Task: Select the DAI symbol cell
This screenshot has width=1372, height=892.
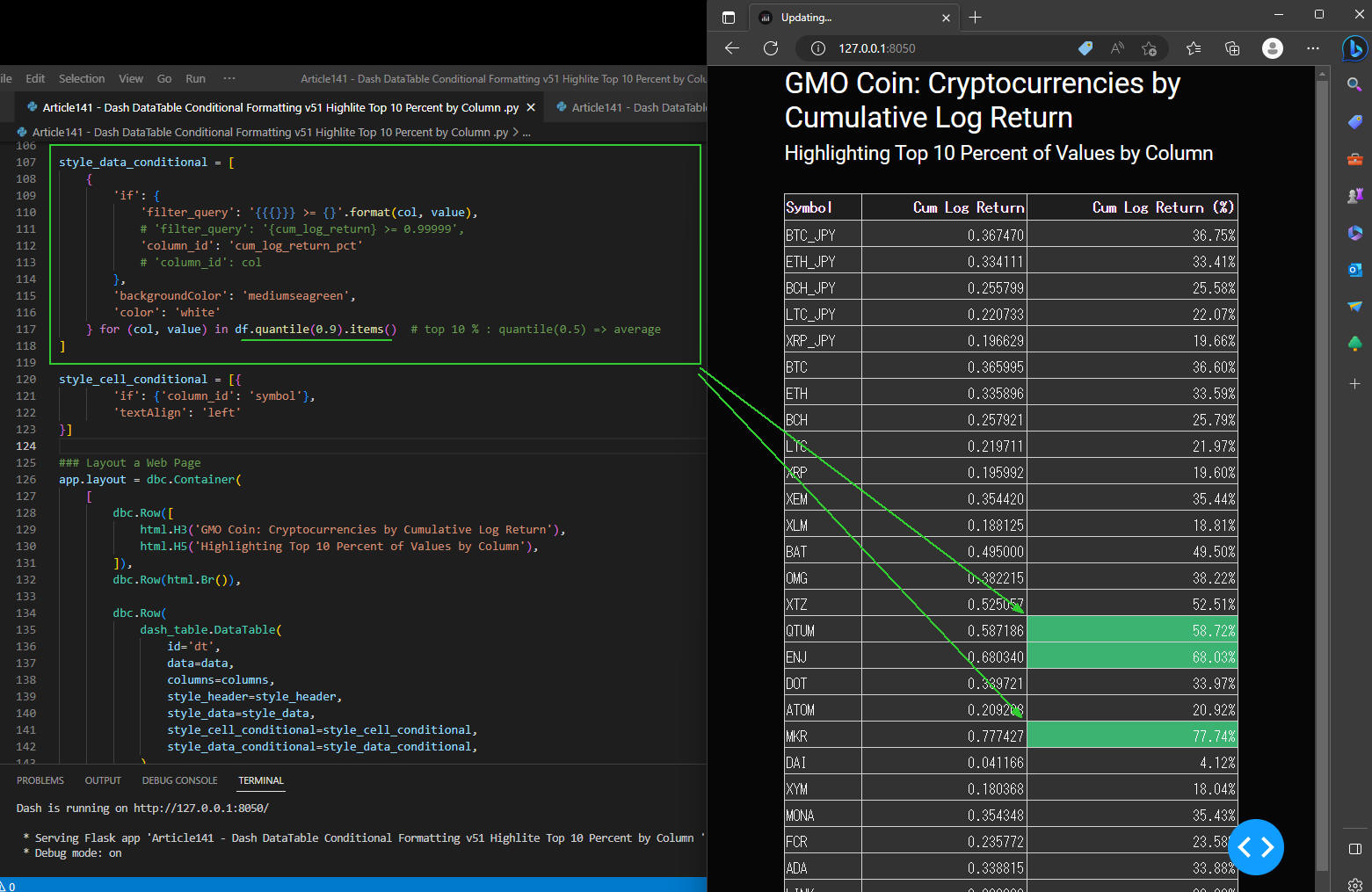Action: click(823, 762)
